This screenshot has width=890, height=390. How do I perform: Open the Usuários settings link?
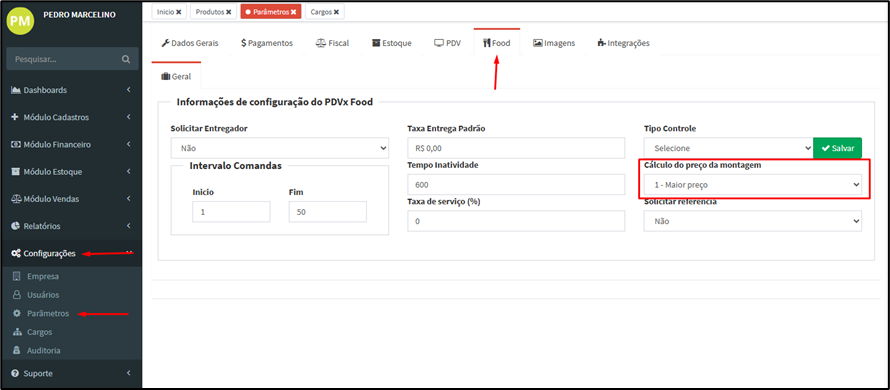click(43, 295)
